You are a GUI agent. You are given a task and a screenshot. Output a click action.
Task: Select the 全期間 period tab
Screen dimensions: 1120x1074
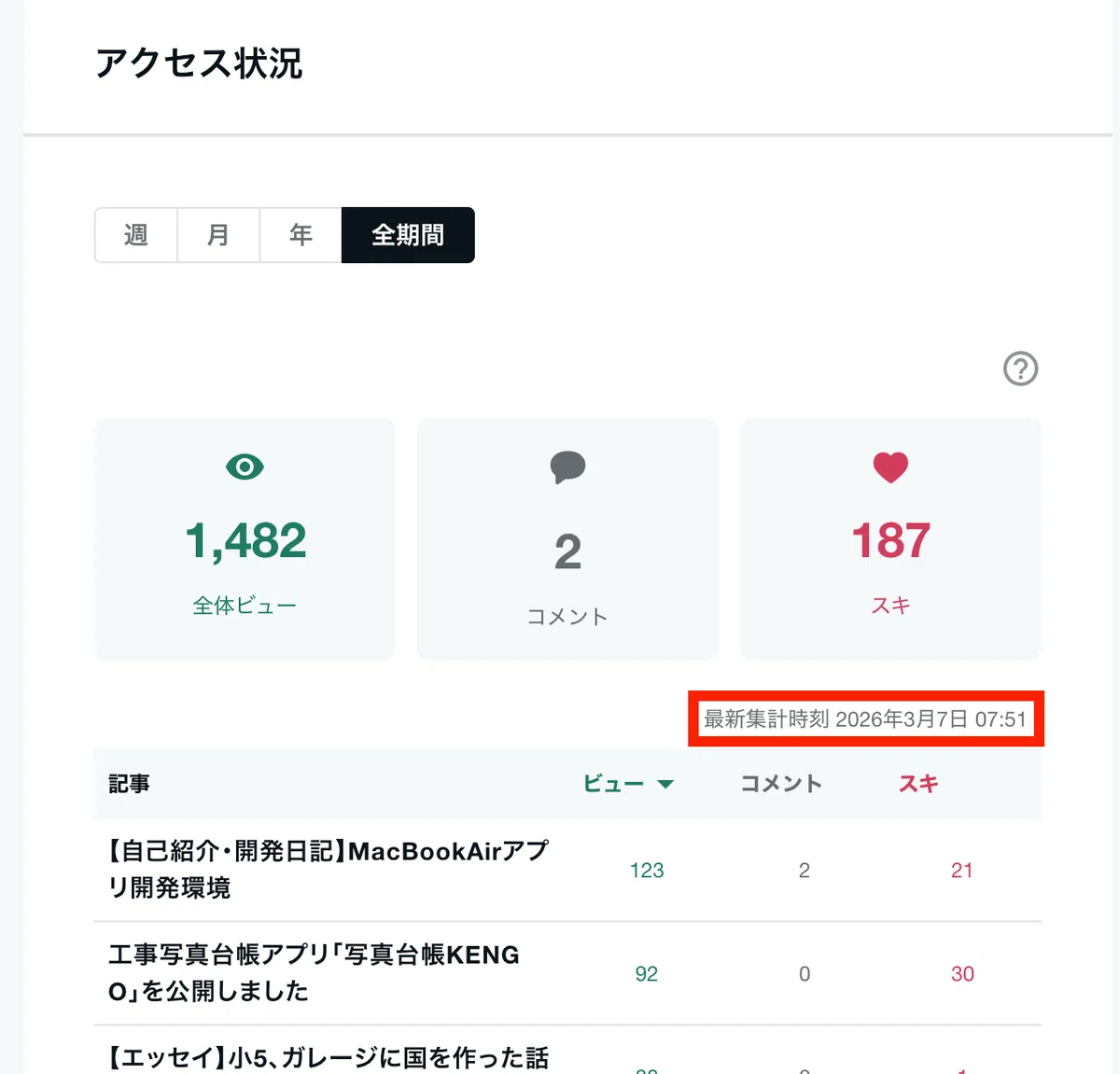(408, 235)
